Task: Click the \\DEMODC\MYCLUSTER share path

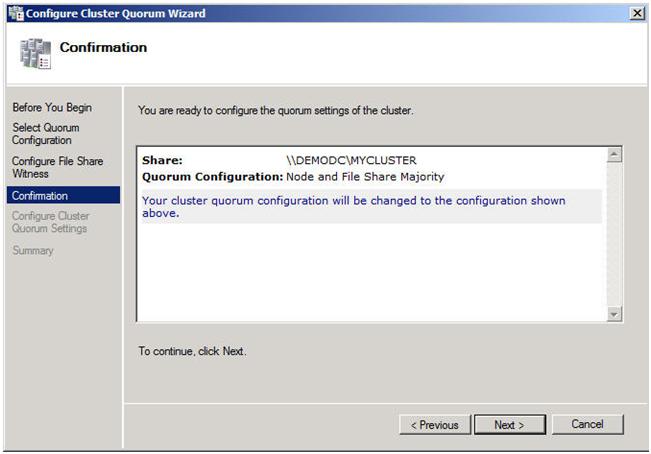Action: click(350, 160)
